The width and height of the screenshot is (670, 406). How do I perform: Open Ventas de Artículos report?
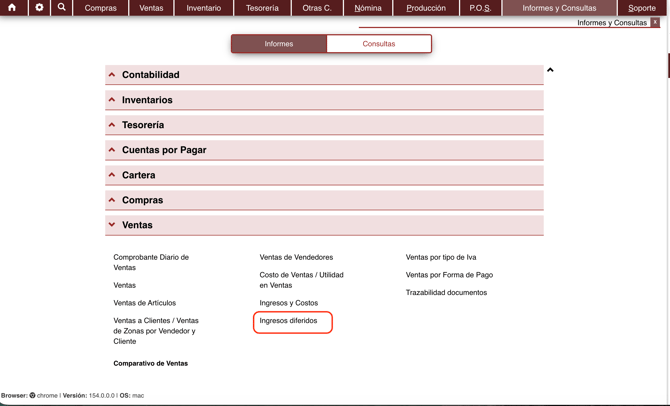pos(144,303)
